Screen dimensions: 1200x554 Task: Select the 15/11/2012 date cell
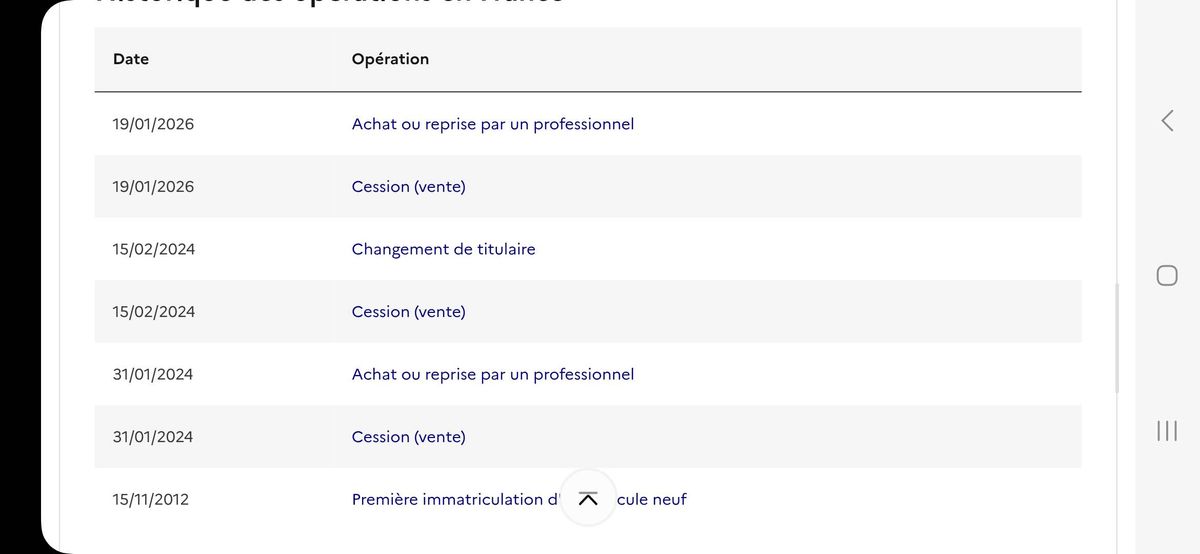tap(151, 499)
